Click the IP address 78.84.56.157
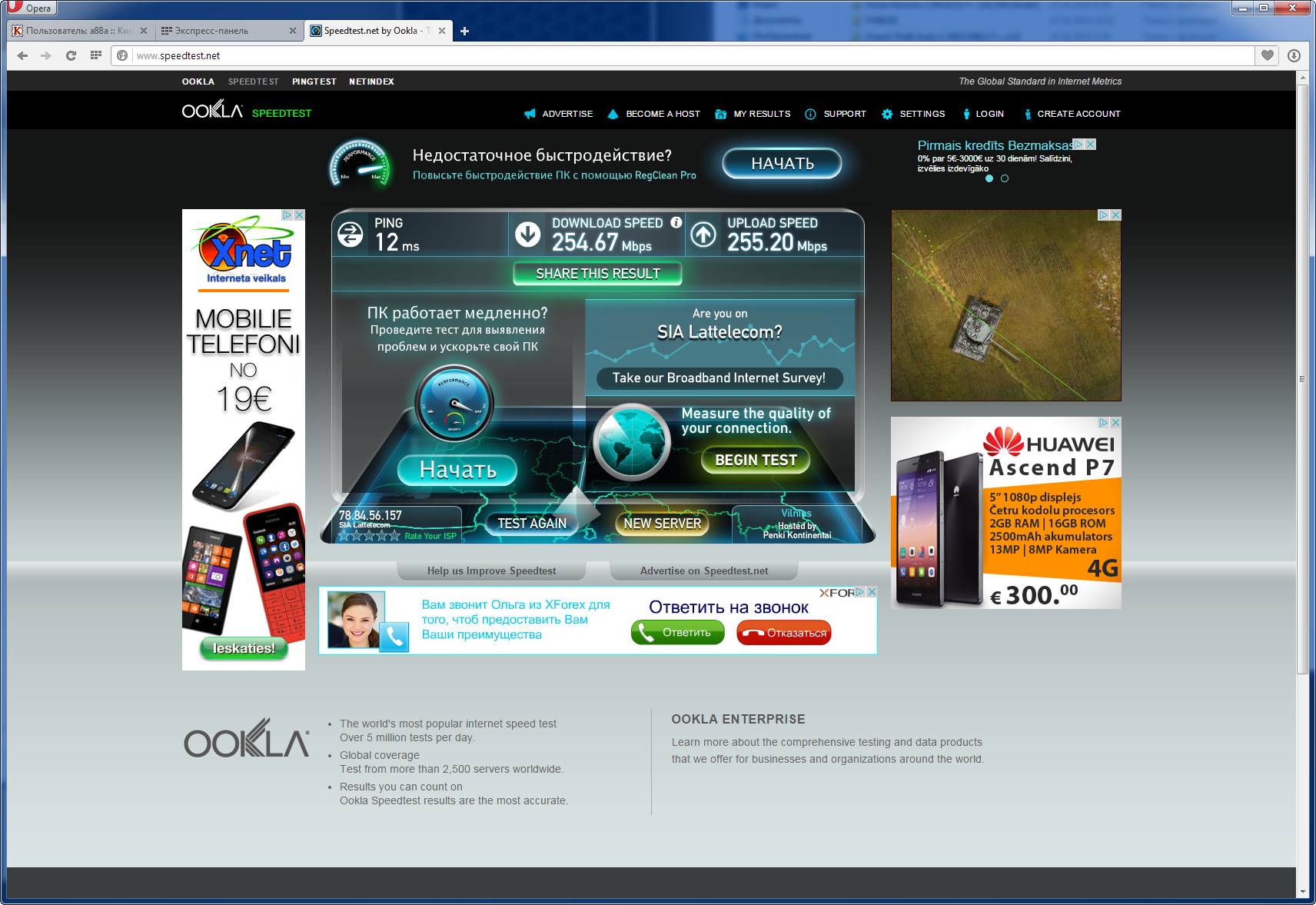The height and width of the screenshot is (905, 1316). tap(371, 515)
